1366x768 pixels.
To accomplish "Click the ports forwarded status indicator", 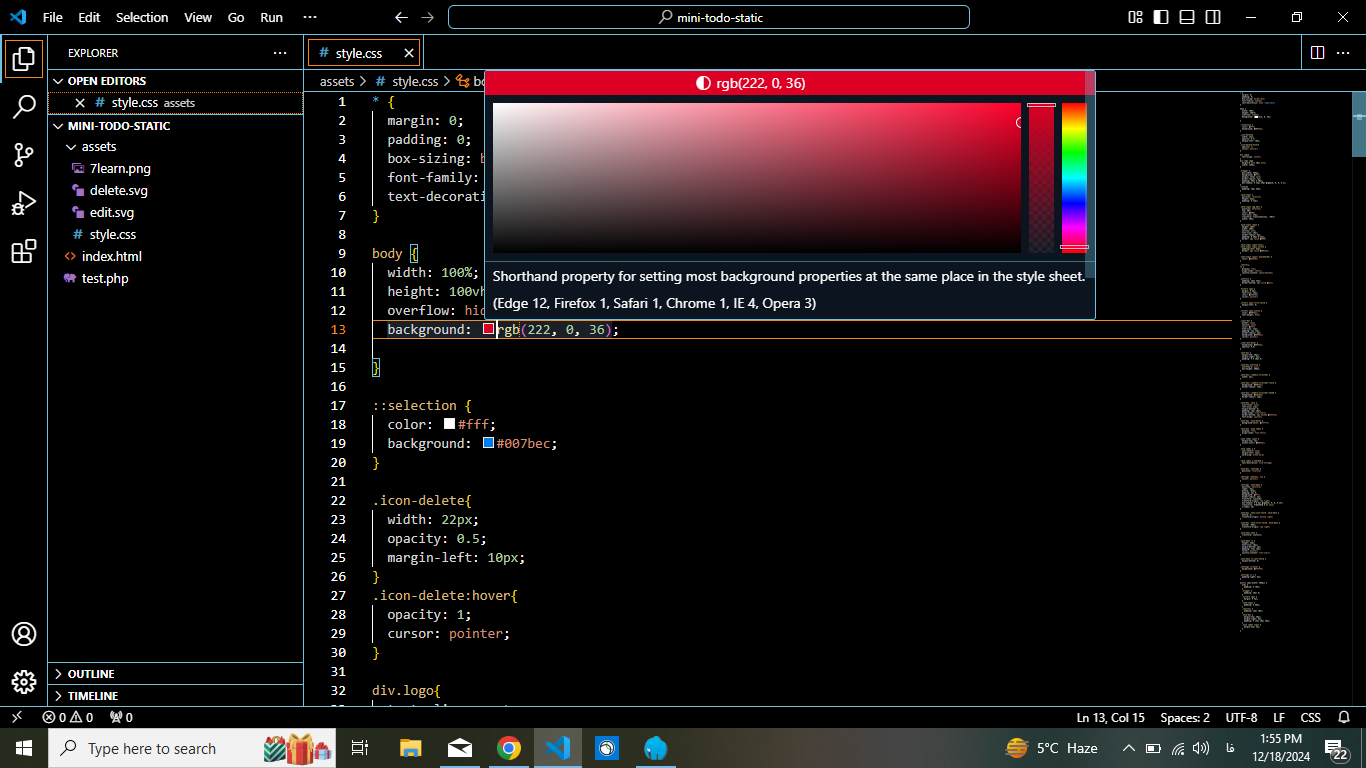I will point(121,717).
